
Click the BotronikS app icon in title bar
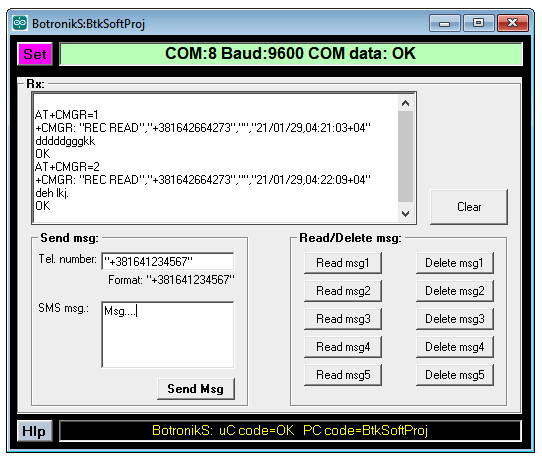click(x=20, y=23)
